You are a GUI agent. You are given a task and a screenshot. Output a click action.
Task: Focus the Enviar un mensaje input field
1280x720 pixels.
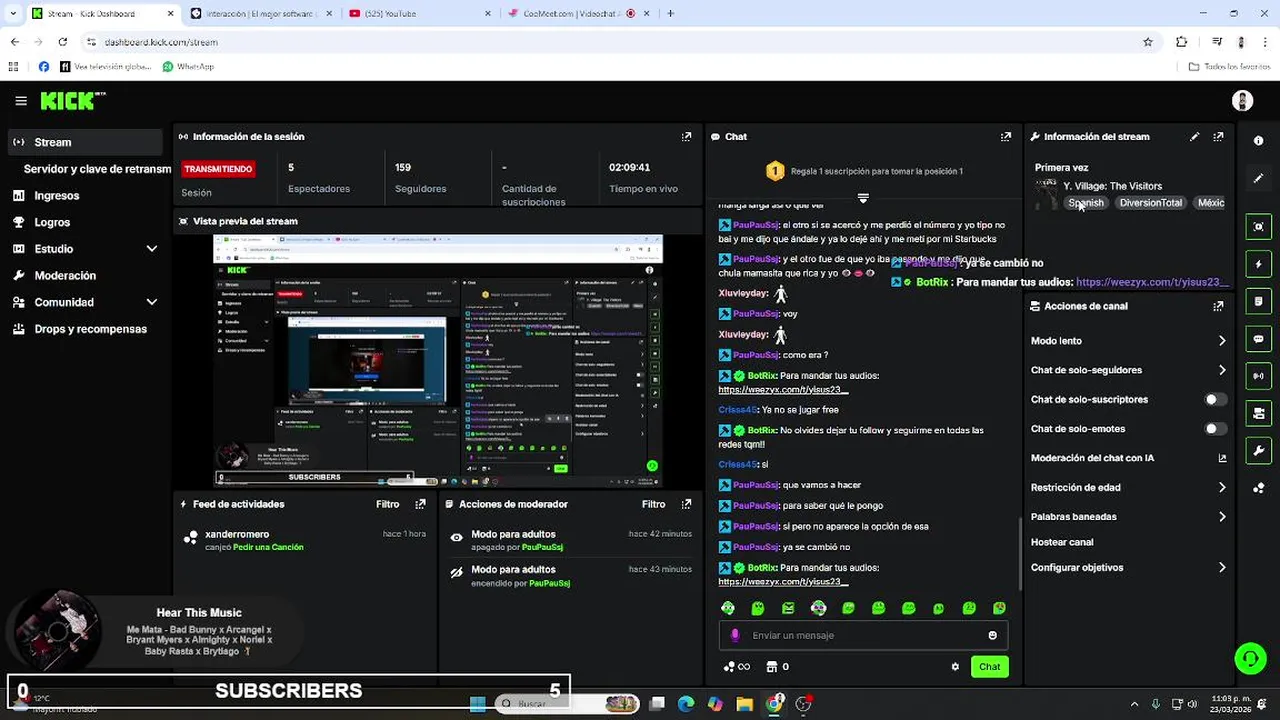(863, 635)
